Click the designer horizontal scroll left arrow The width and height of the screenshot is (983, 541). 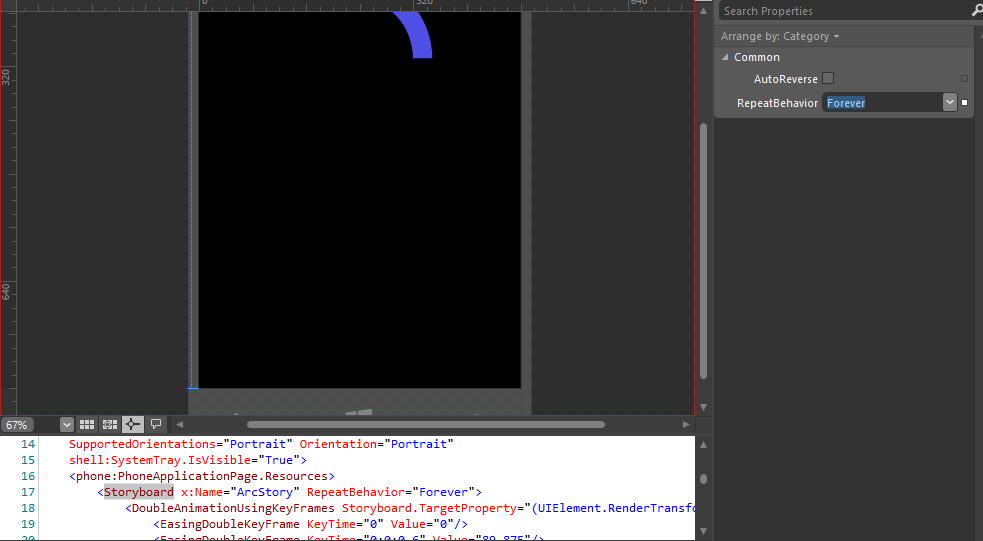coord(180,425)
